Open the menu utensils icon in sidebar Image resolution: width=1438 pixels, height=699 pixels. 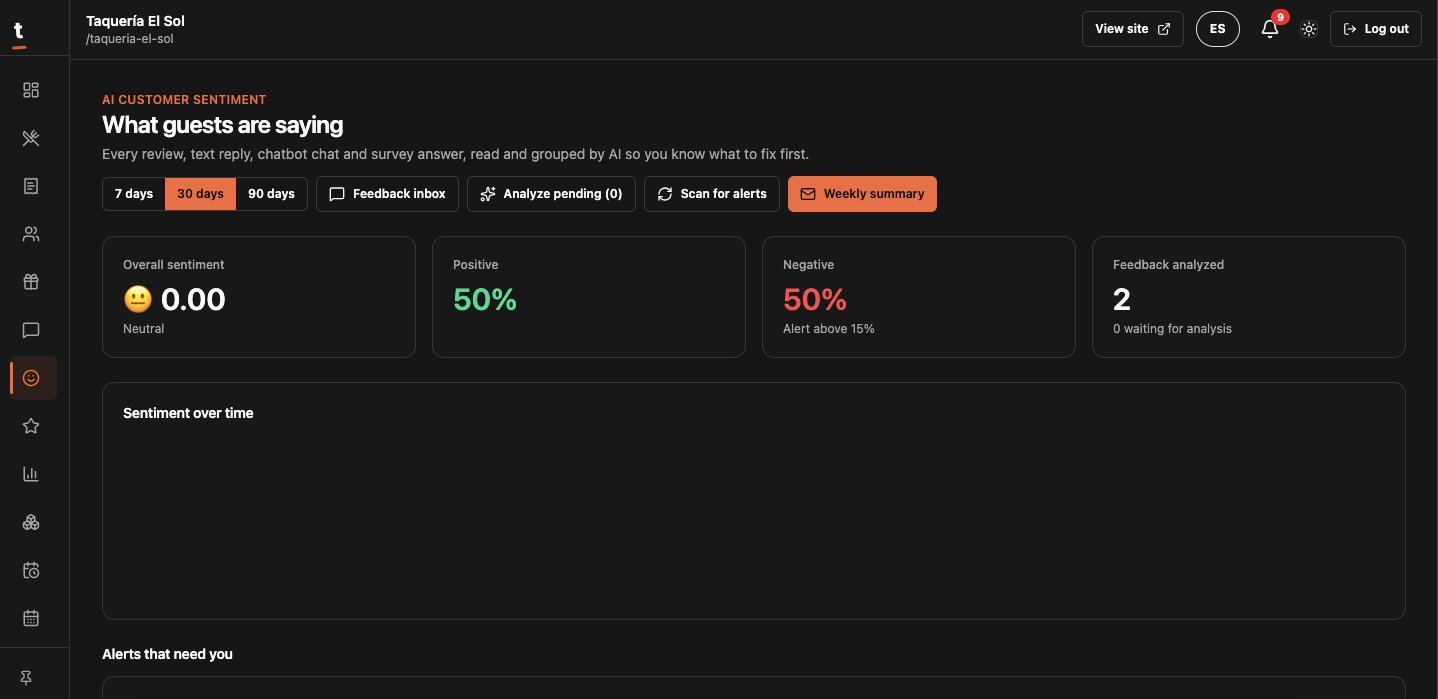point(31,138)
